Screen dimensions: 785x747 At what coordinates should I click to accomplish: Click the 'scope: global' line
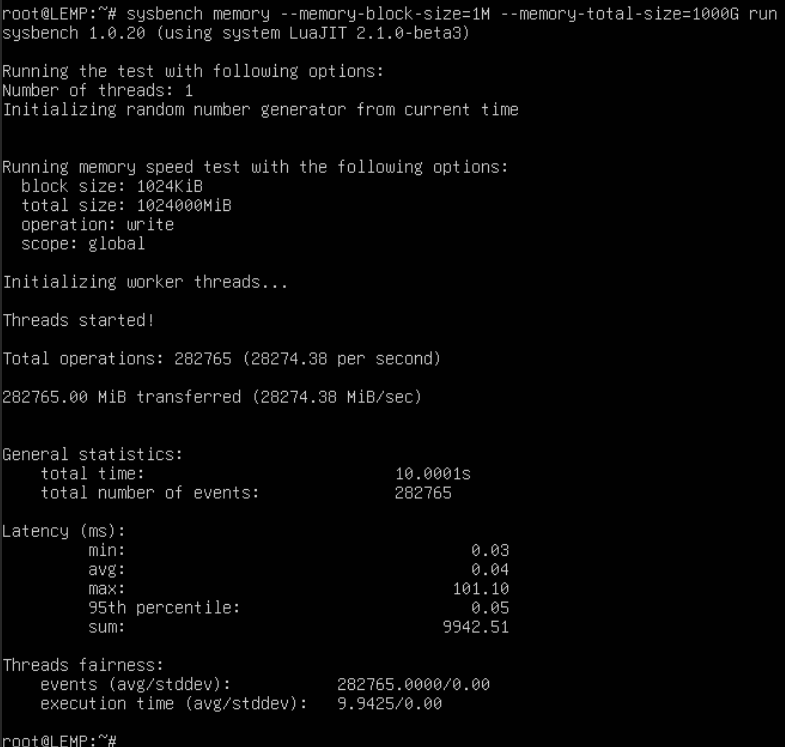click(83, 244)
